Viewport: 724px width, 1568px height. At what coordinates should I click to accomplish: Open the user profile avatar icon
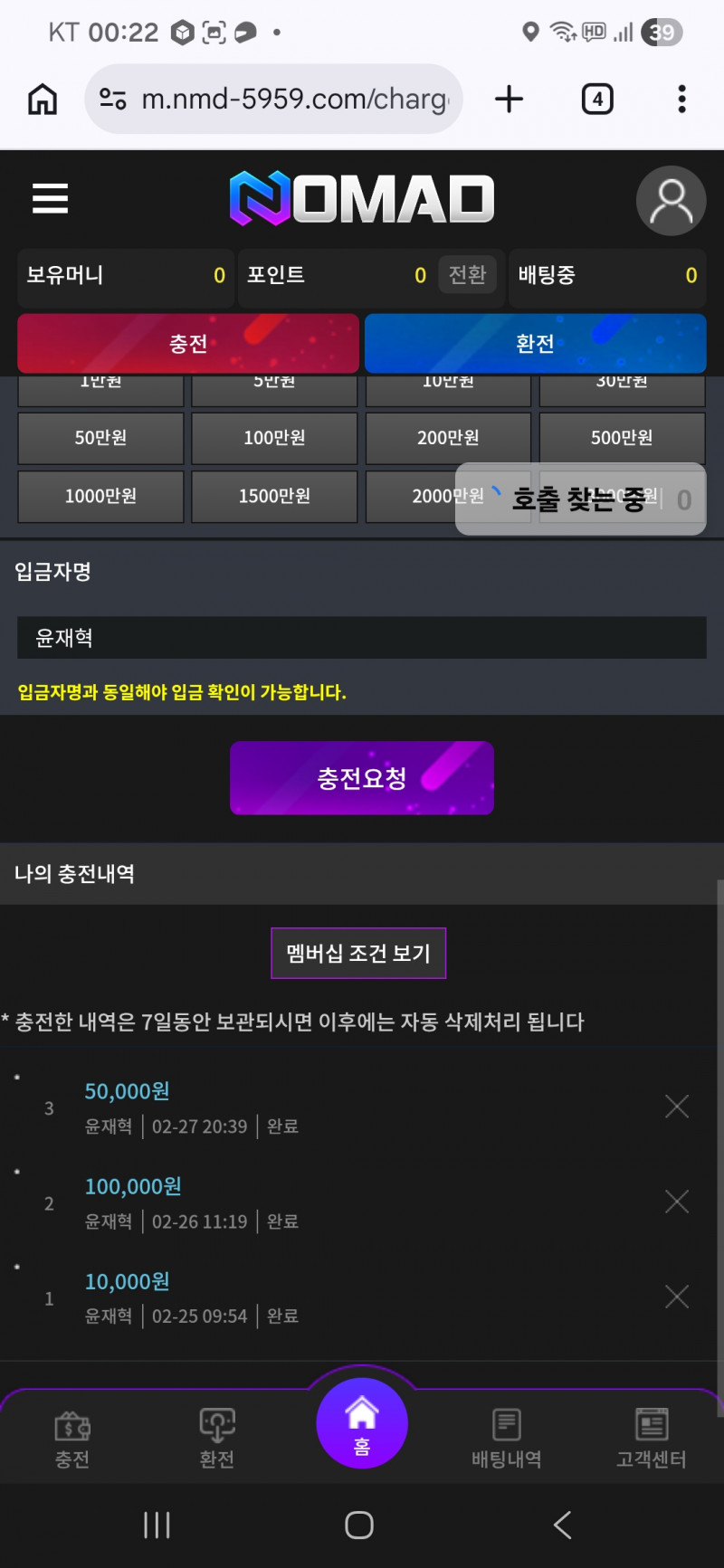671,201
